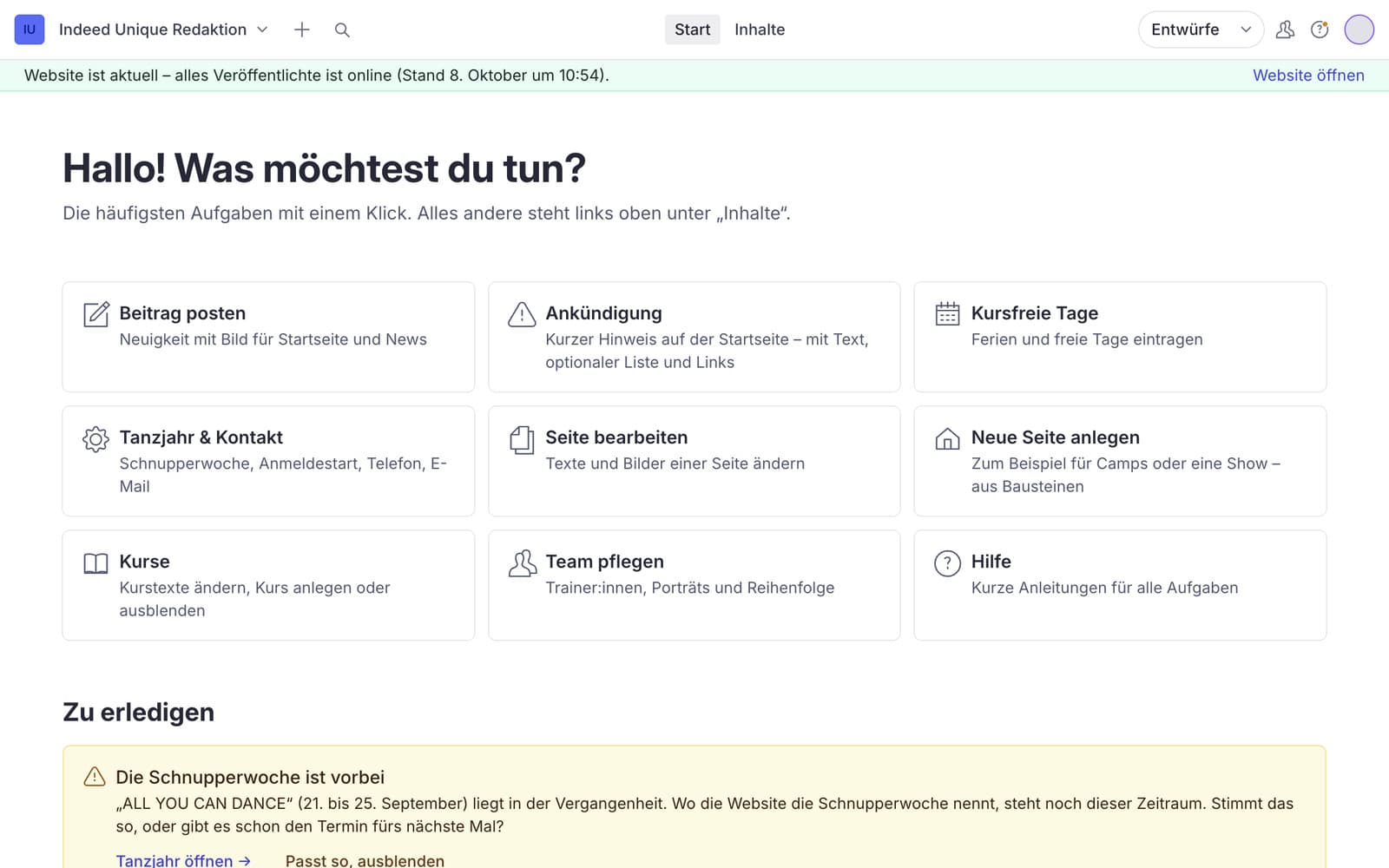
Task: Click the book icon of Kurse
Action: 96,563
